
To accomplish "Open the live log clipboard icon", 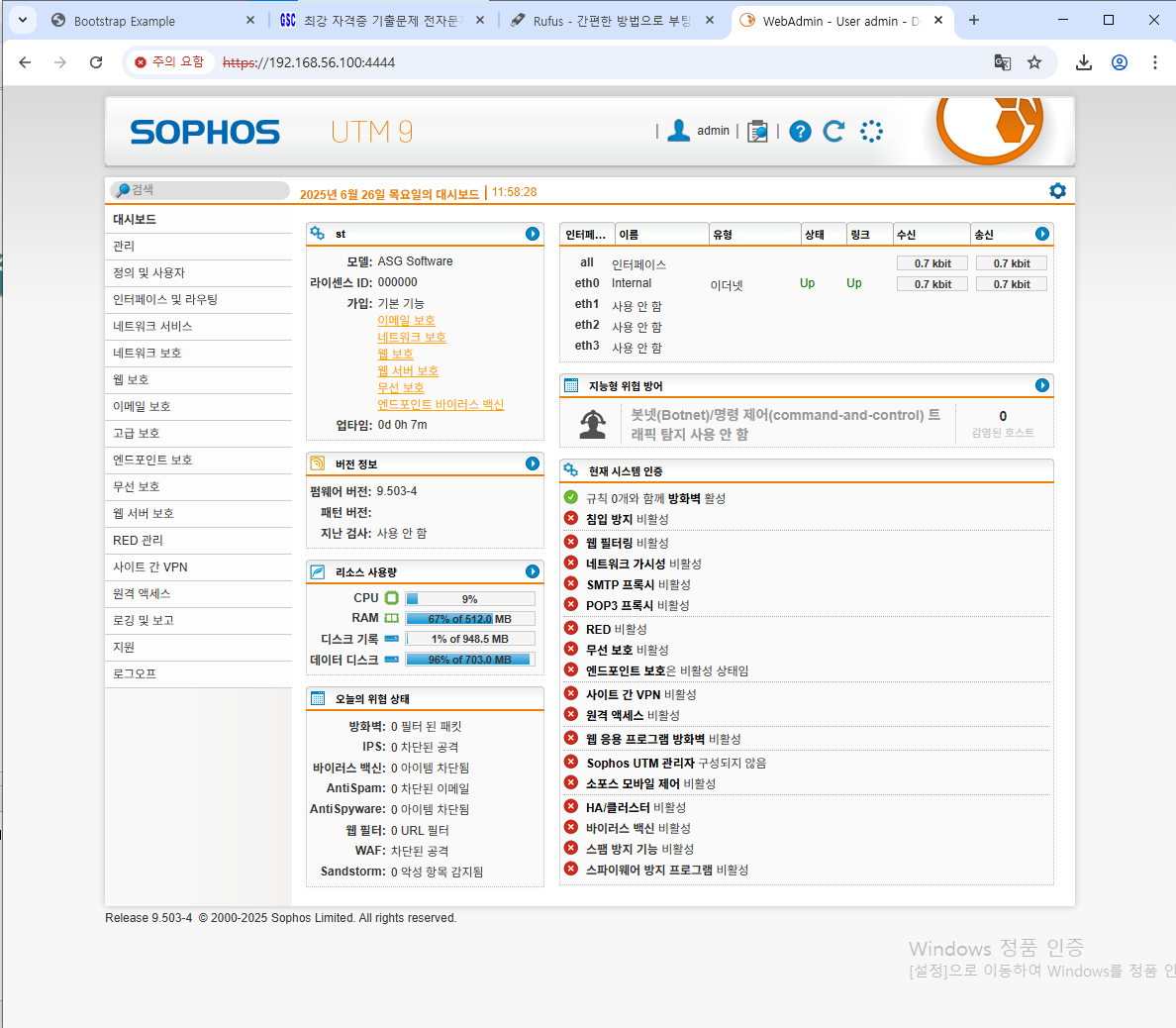I will pos(757,132).
